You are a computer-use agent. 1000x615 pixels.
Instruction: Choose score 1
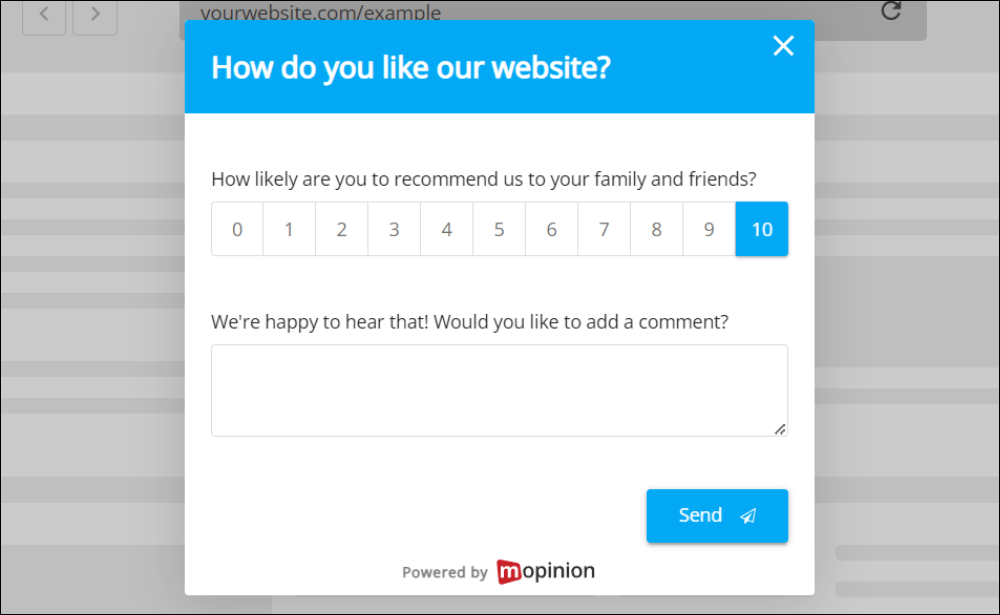[289, 229]
